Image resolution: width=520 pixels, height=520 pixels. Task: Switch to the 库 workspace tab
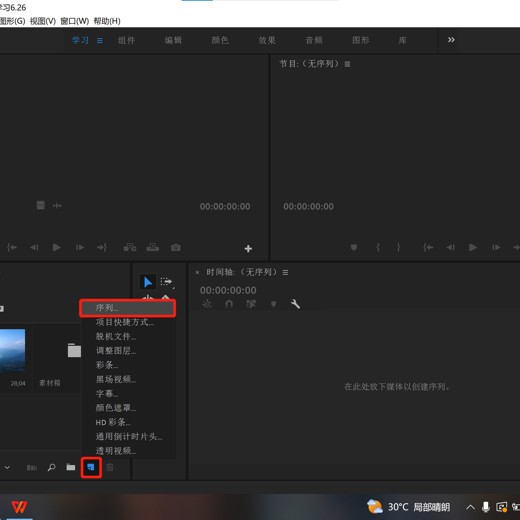tap(403, 41)
